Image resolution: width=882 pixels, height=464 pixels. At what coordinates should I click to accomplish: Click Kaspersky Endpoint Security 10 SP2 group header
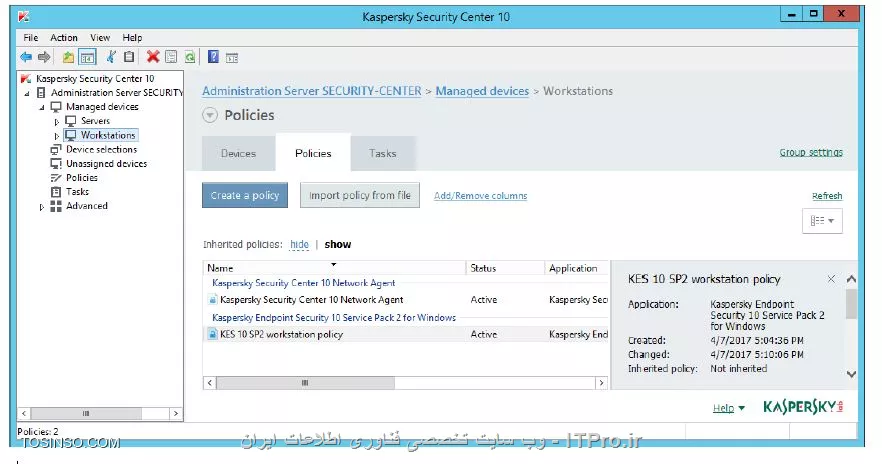tap(334, 318)
